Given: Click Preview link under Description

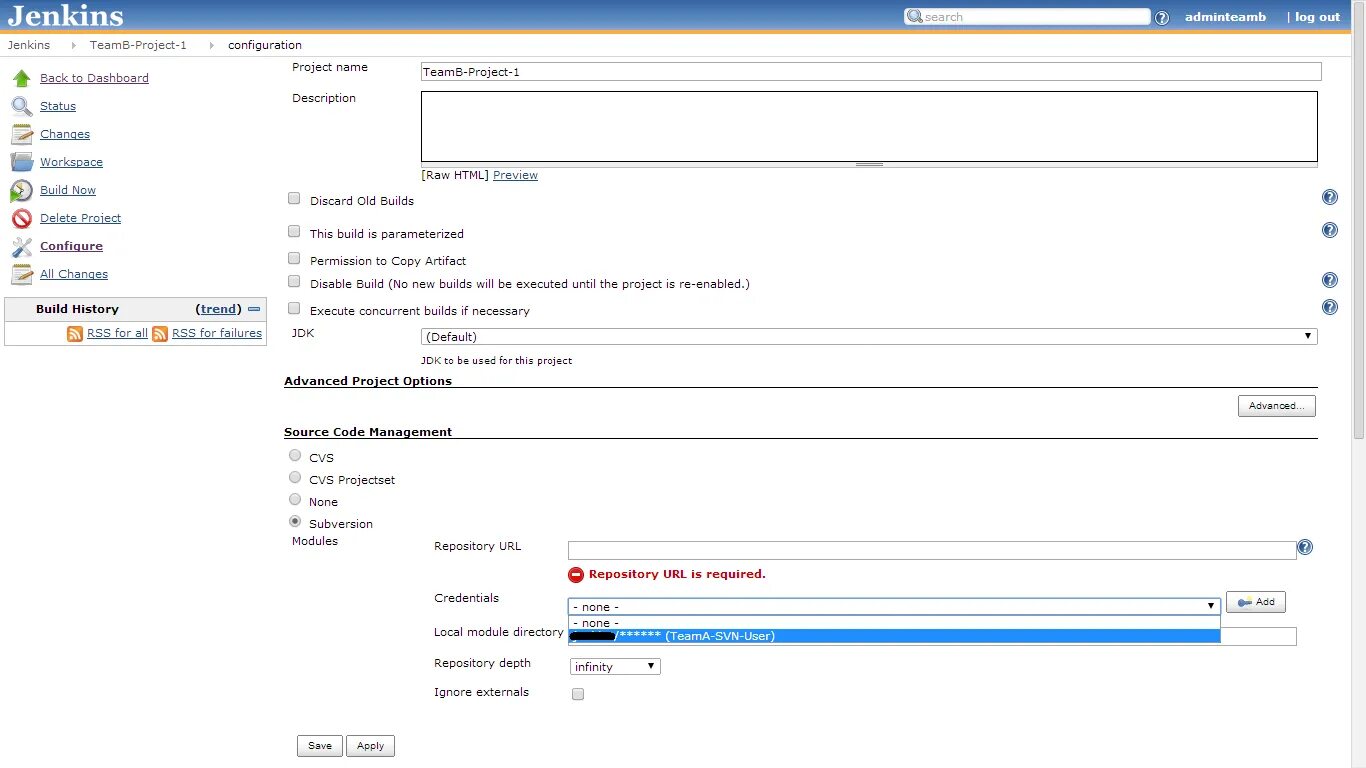Looking at the screenshot, I should tap(515, 175).
